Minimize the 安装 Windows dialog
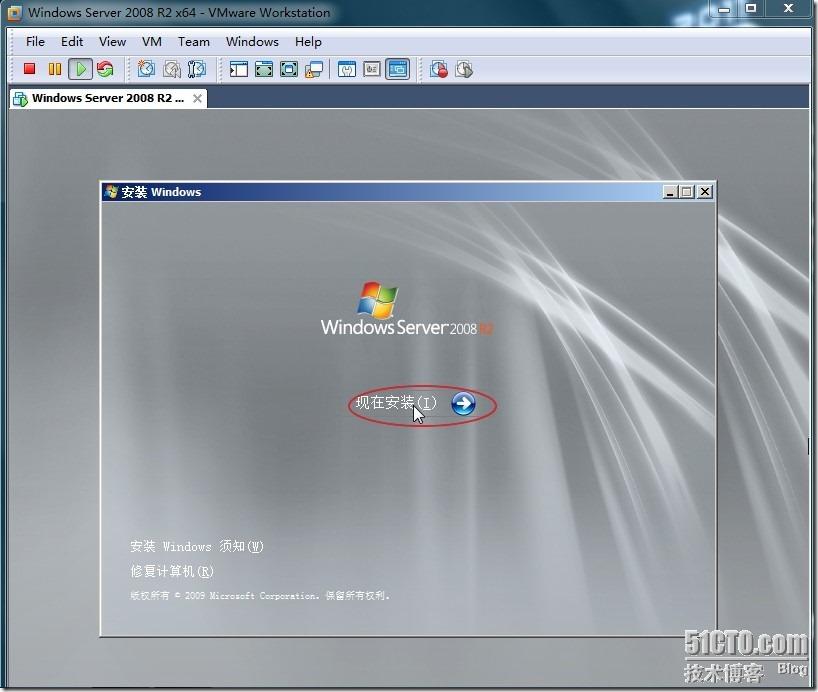The image size is (818, 692). click(670, 192)
